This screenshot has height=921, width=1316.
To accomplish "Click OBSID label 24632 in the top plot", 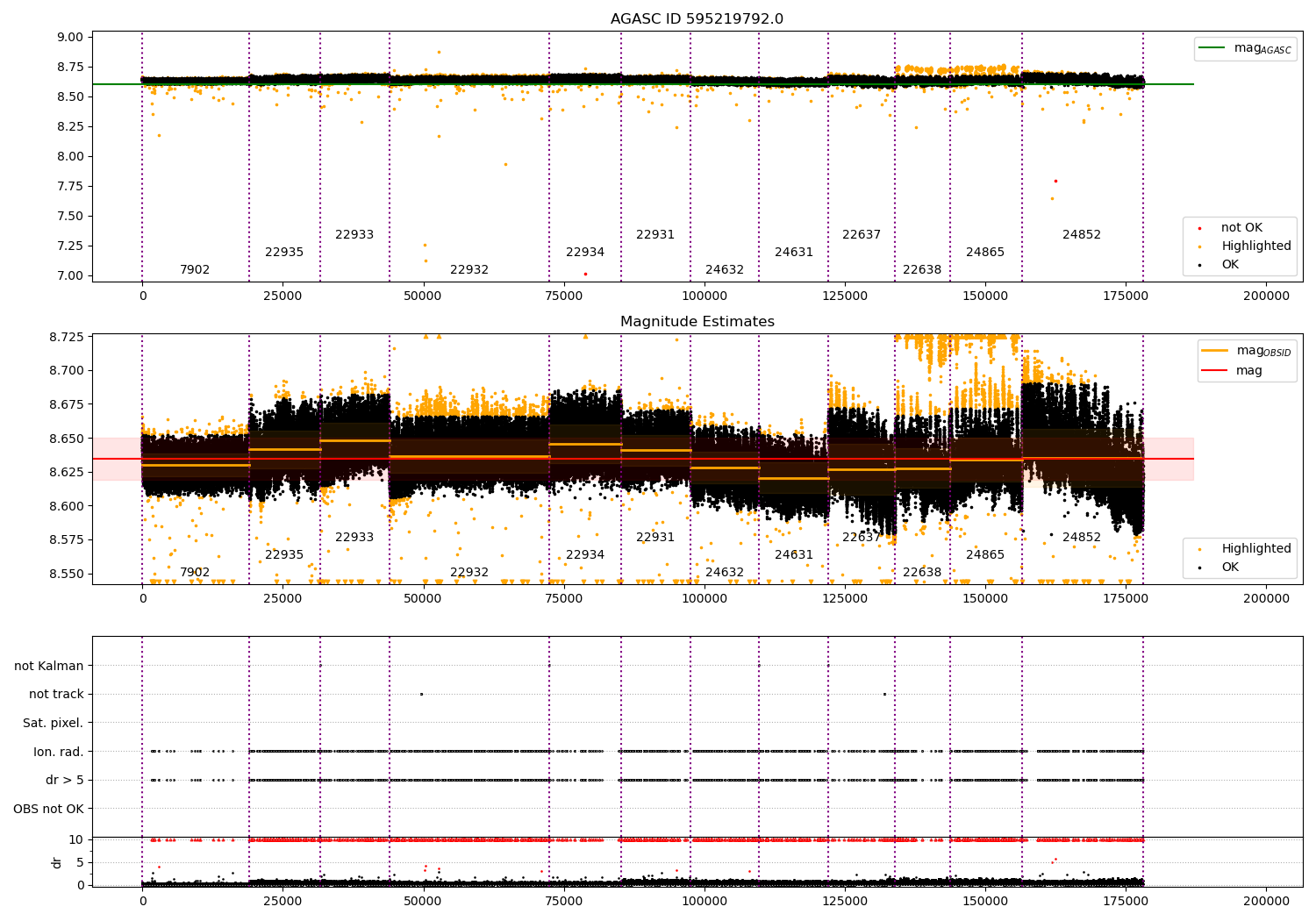I will click(x=725, y=270).
